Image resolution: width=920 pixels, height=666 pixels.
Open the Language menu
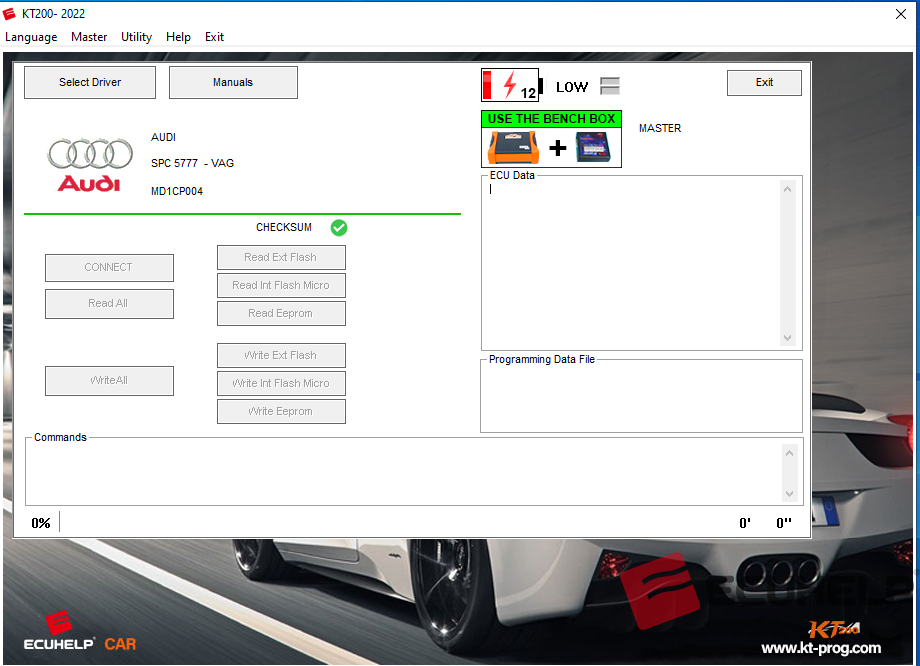[31, 37]
